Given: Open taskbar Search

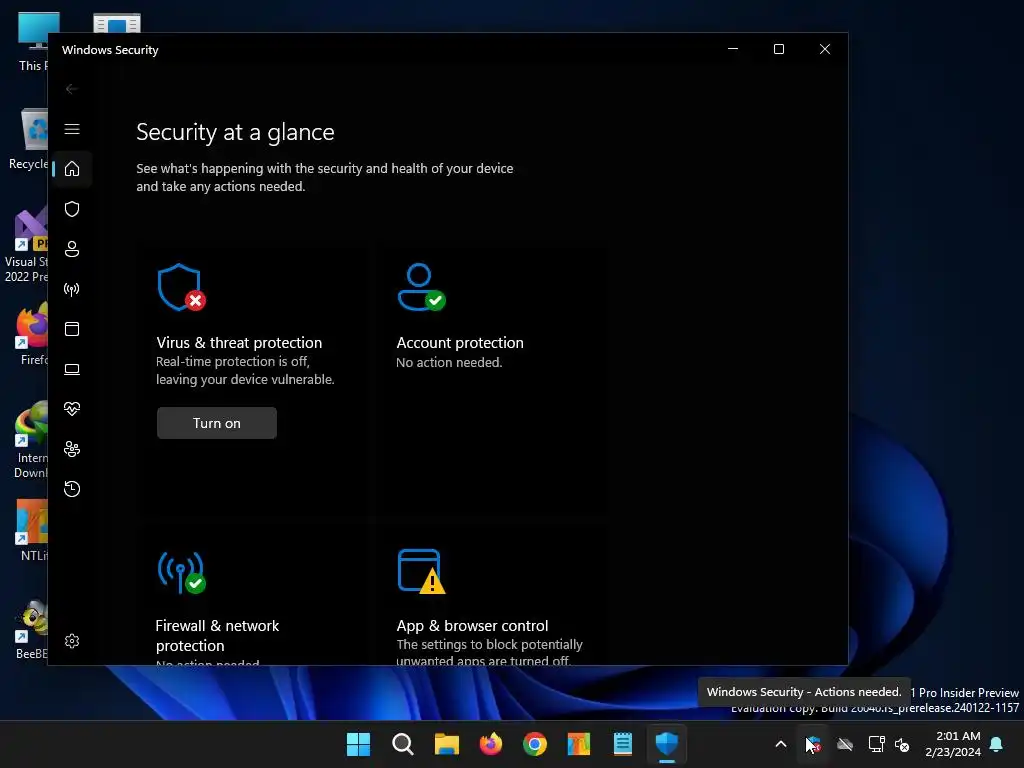Looking at the screenshot, I should (x=402, y=744).
